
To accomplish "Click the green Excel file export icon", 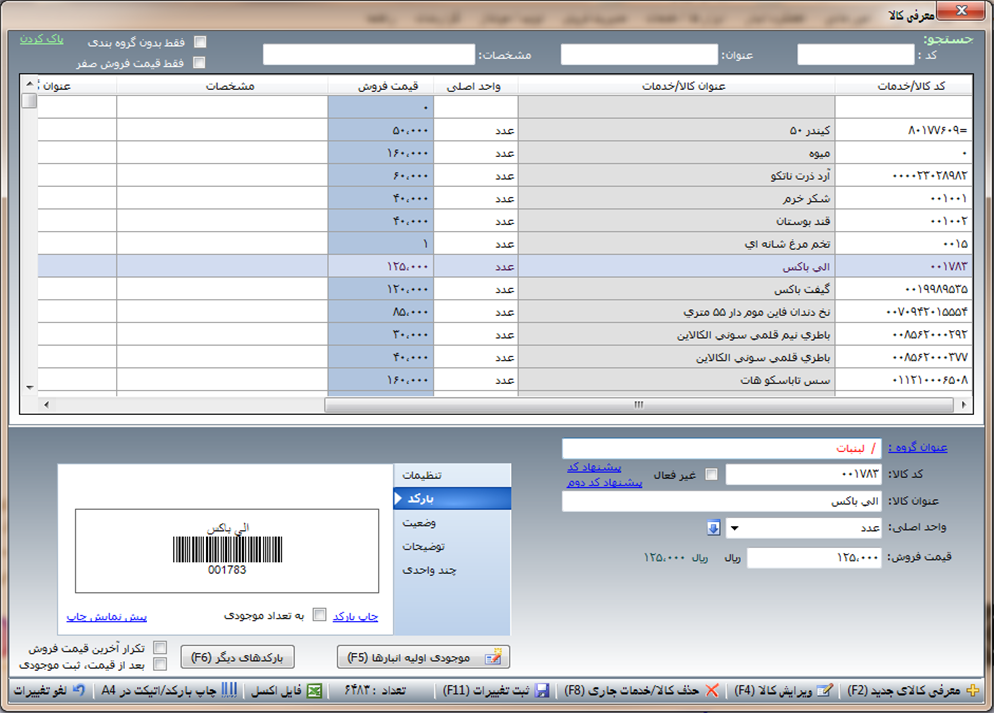I will tap(314, 691).
